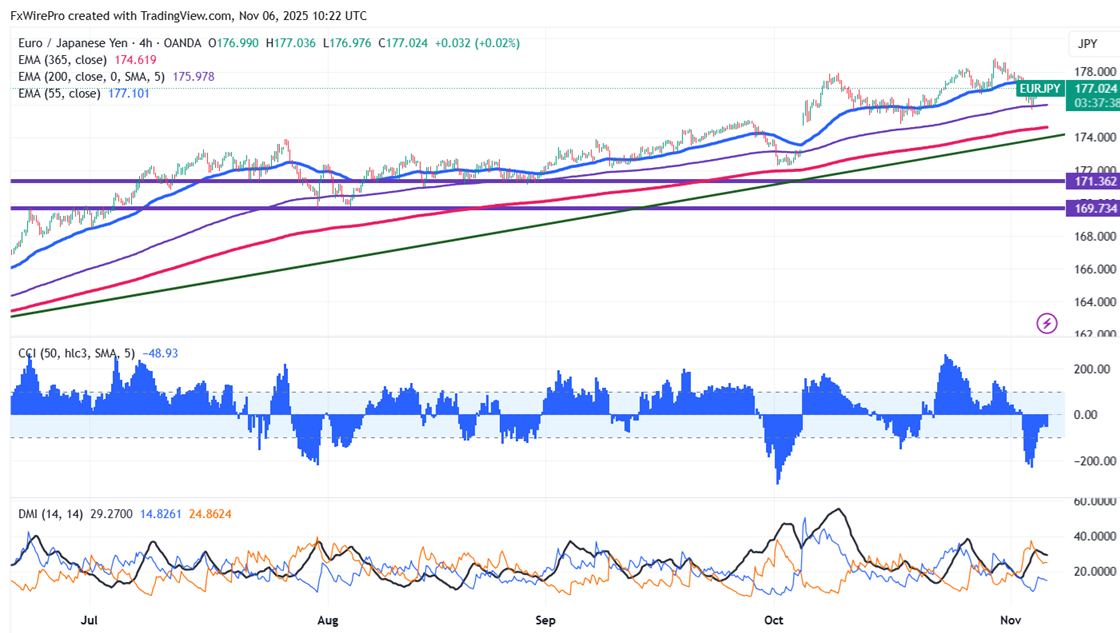Click the DMI value 14.8261

[x=161, y=514]
